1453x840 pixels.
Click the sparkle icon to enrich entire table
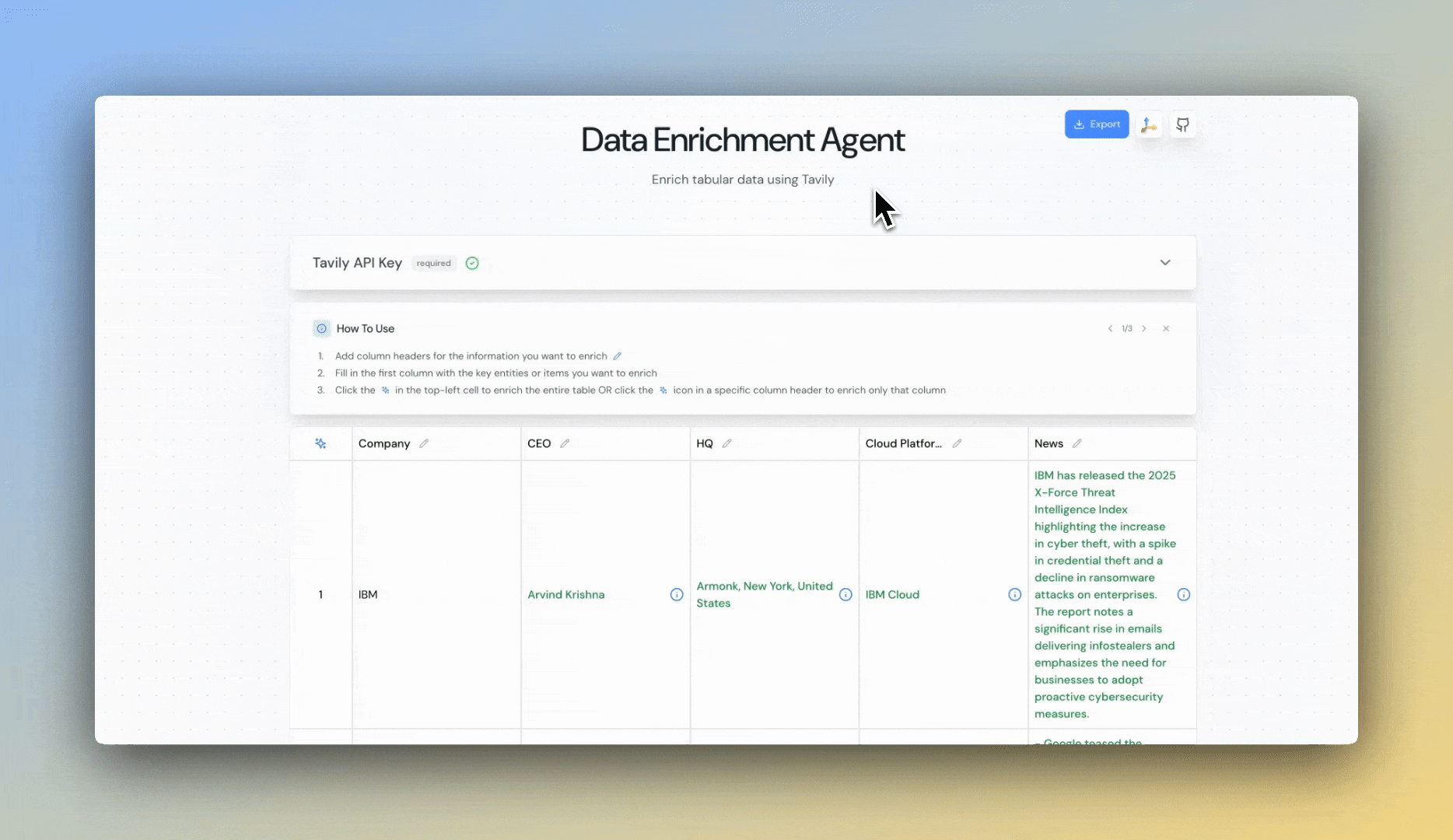pos(320,443)
